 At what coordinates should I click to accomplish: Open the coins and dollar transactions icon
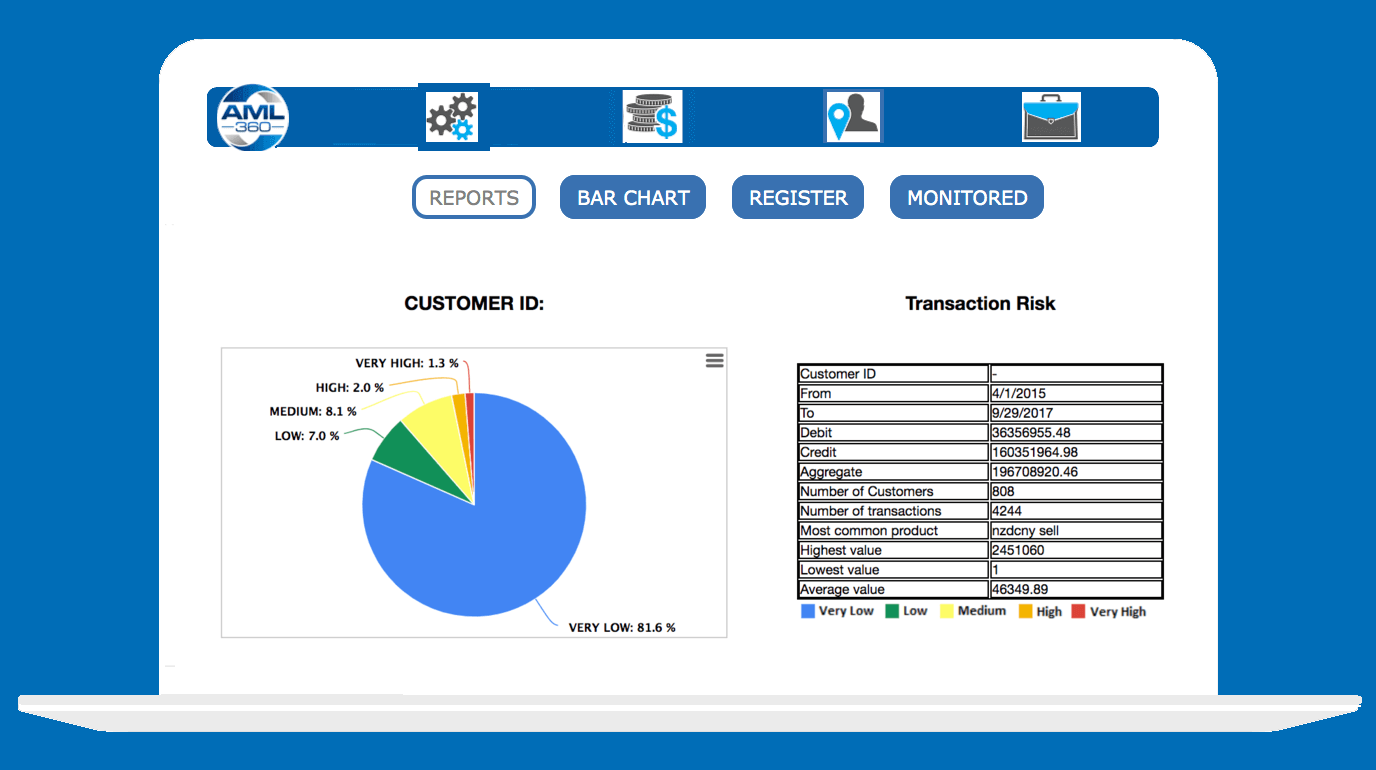coord(653,117)
